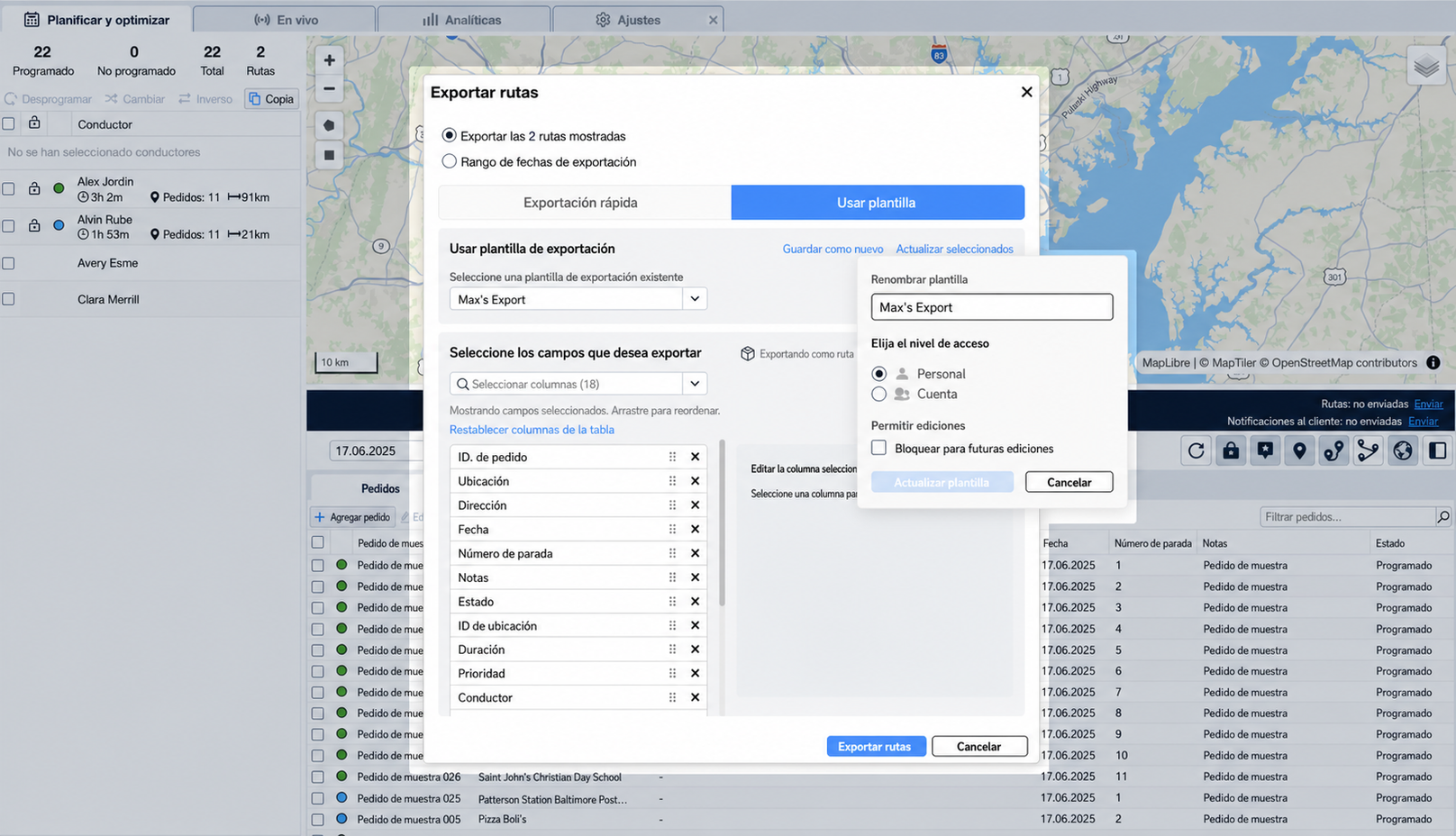Check the box for Avery Esme
1456x836 pixels.
pos(8,263)
